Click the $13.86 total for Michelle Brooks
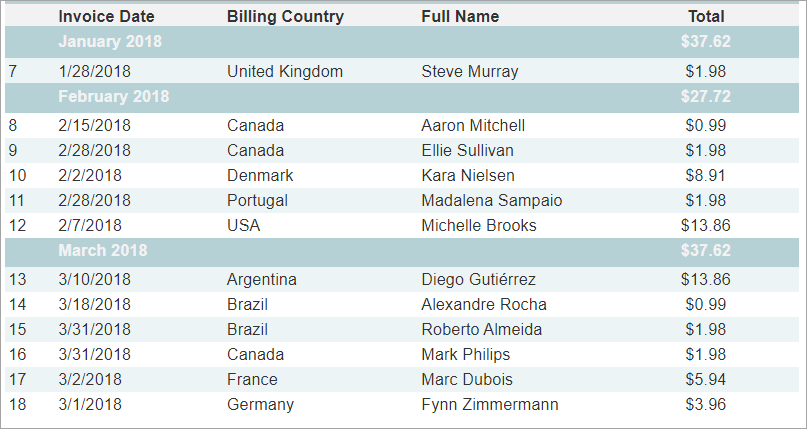Screen dimensions: 807x429 [706, 225]
